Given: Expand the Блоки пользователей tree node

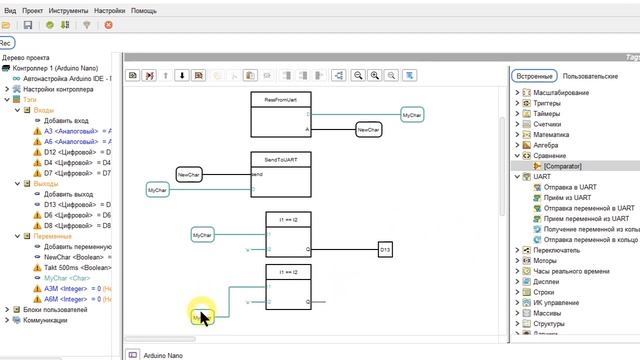Looking at the screenshot, I should [x=7, y=309].
